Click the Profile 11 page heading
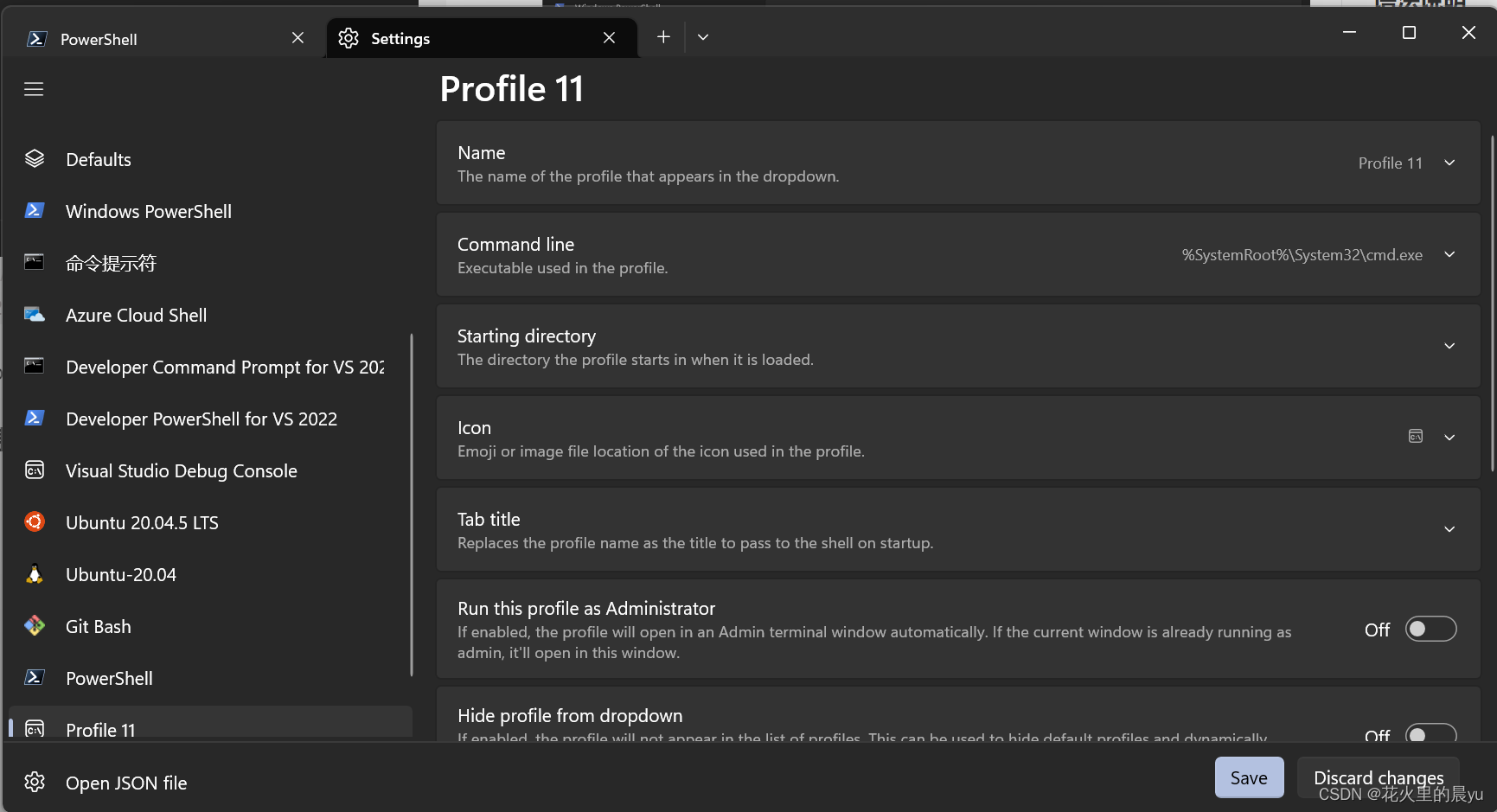Viewport: 1497px width, 812px height. [x=512, y=89]
